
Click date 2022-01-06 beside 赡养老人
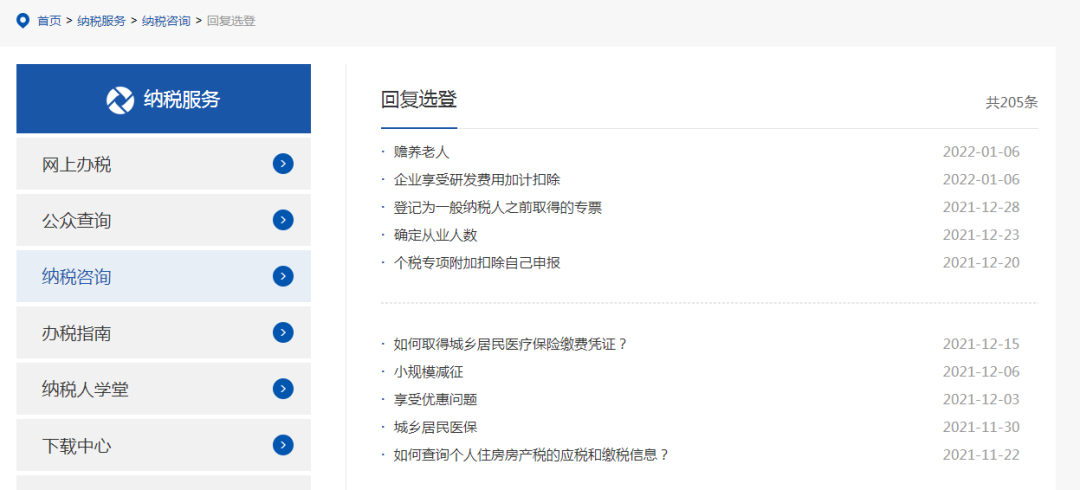pos(981,152)
